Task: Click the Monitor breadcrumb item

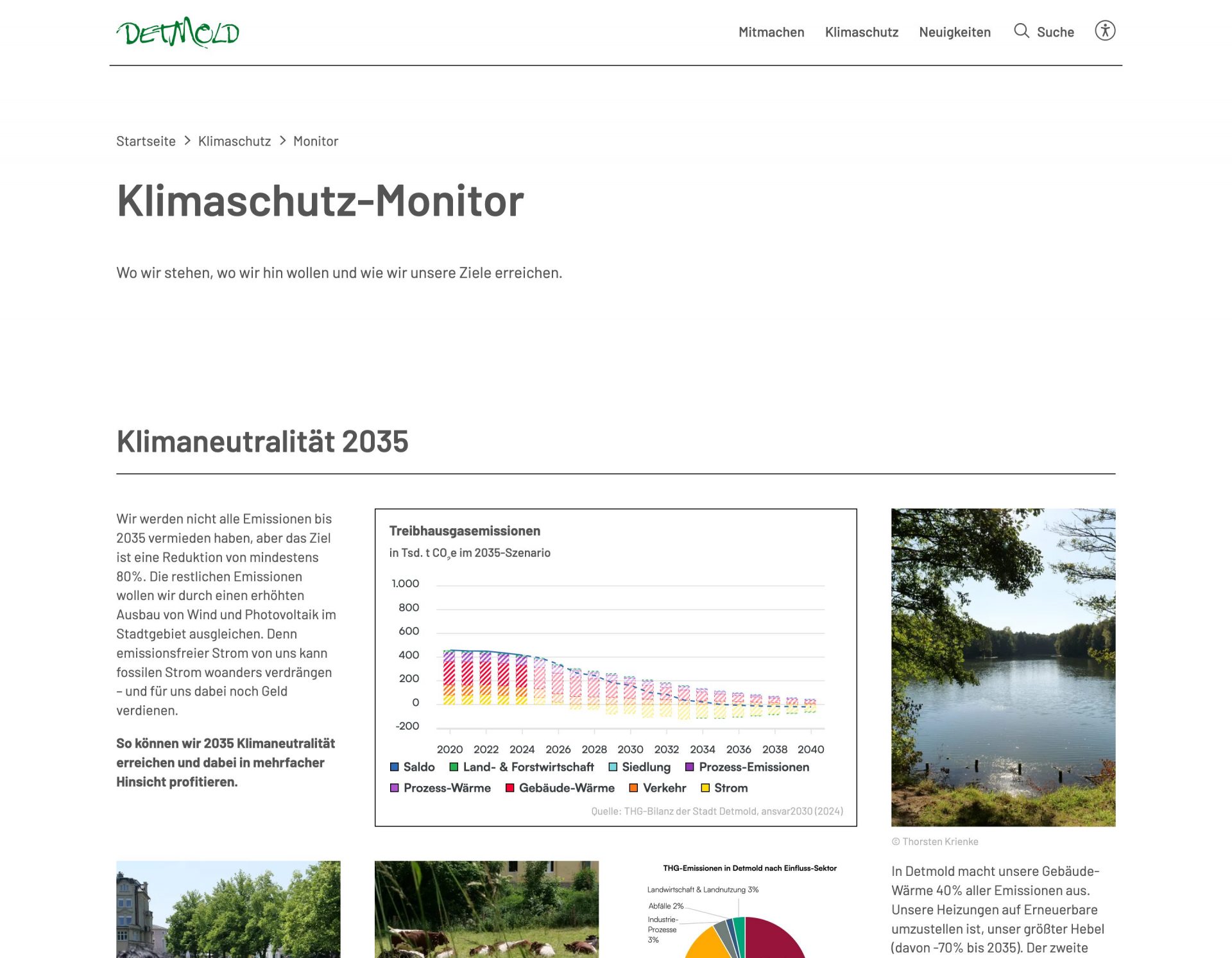Action: coord(316,141)
